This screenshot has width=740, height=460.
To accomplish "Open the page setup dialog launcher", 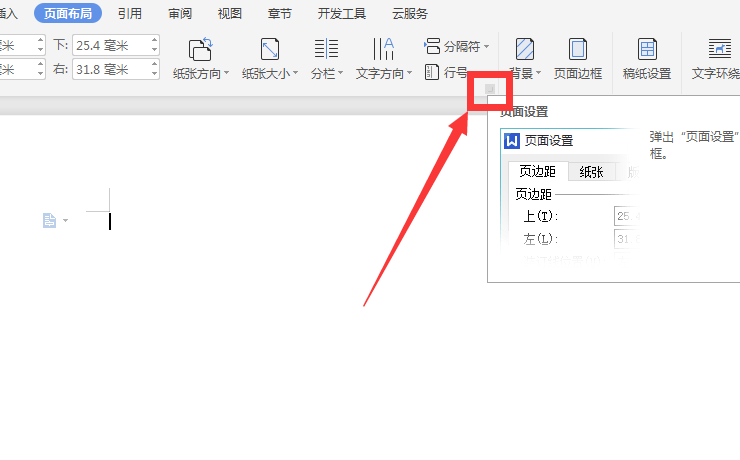I will coord(490,88).
